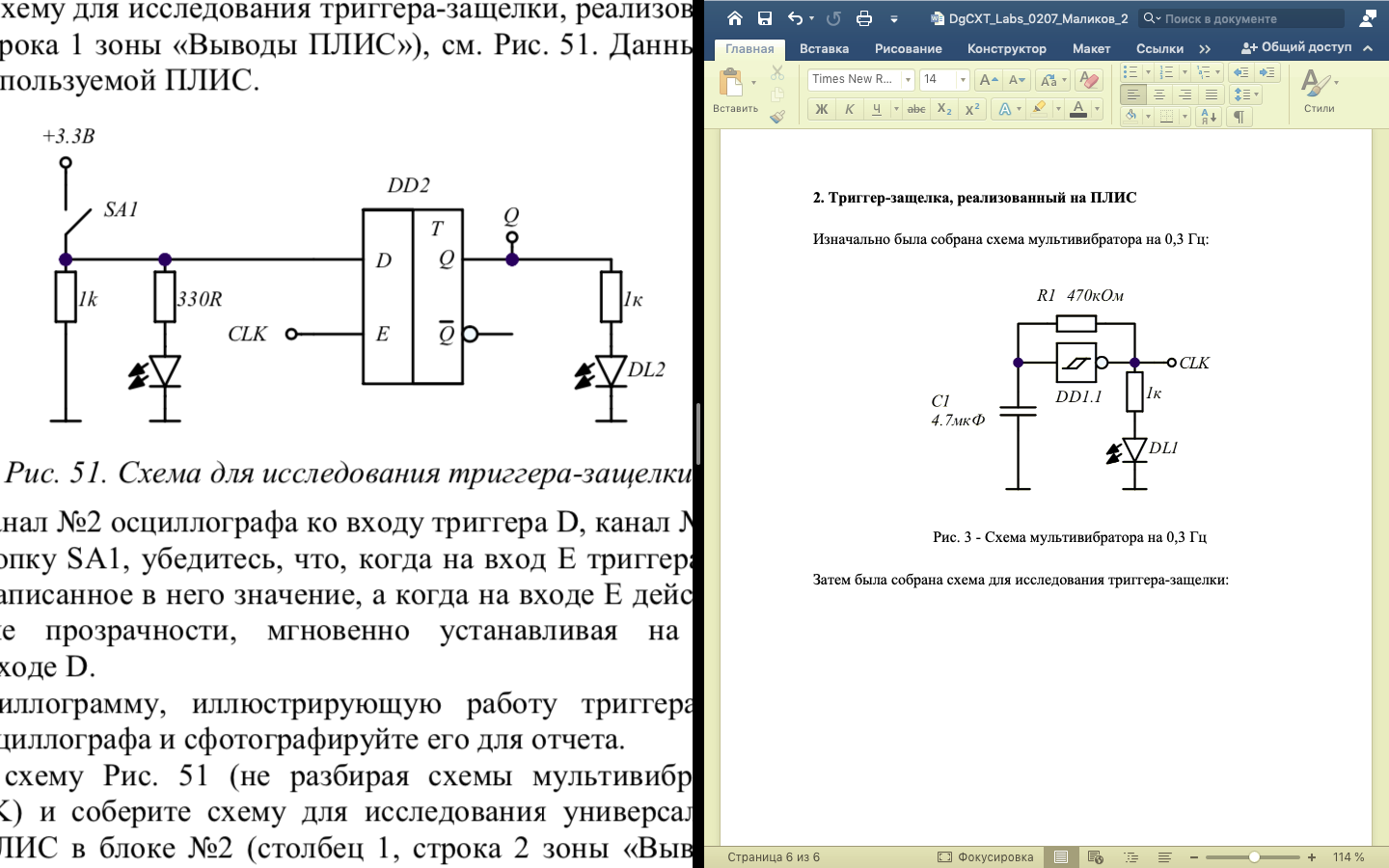Apply the text highlight color marker
This screenshot has height=868, width=1389.
click(1039, 109)
